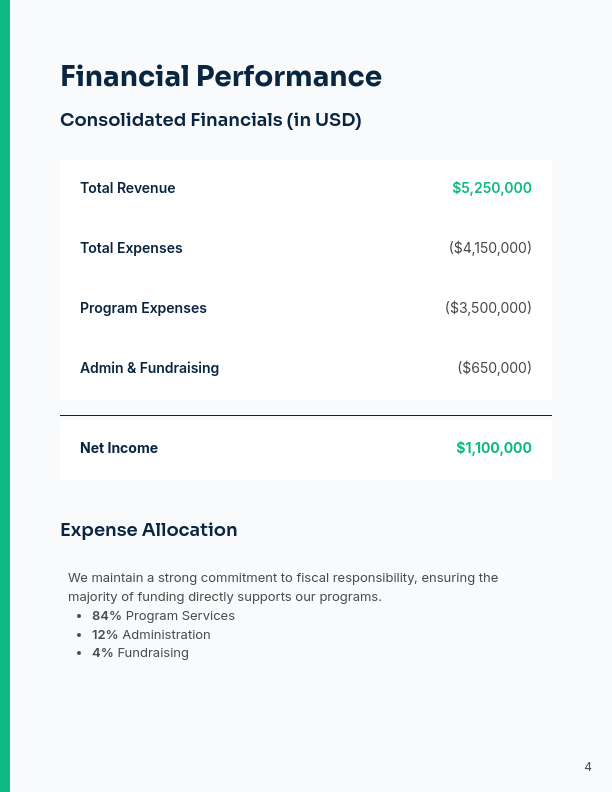Select the Consolidated Financials (in USD) subheading
The height and width of the screenshot is (792, 612).
(210, 120)
